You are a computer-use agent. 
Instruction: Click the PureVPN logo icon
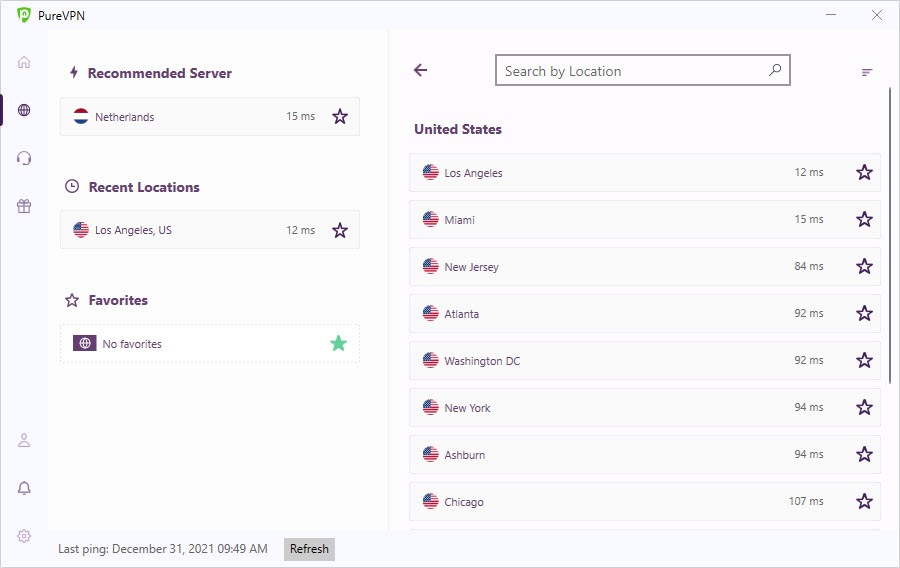click(x=24, y=15)
